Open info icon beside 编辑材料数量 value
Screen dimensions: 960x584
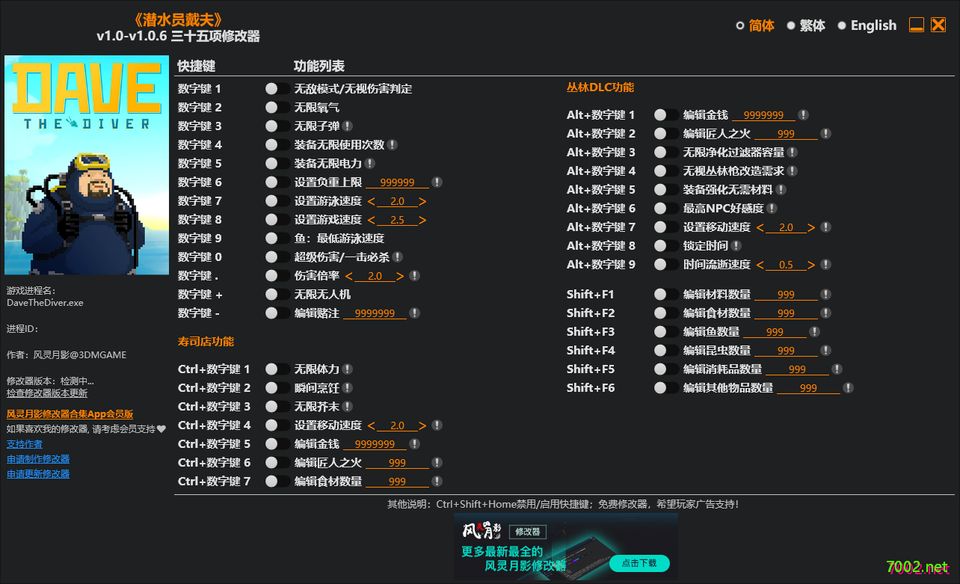click(825, 294)
